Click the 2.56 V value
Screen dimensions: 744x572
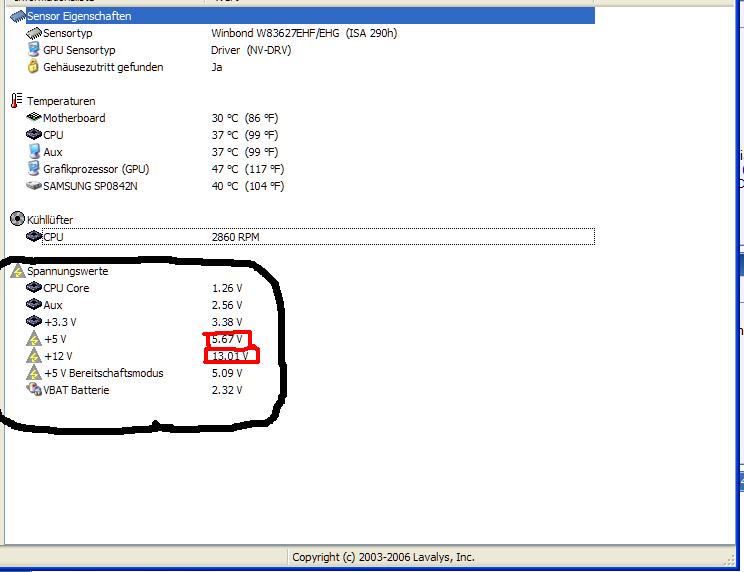pos(227,305)
